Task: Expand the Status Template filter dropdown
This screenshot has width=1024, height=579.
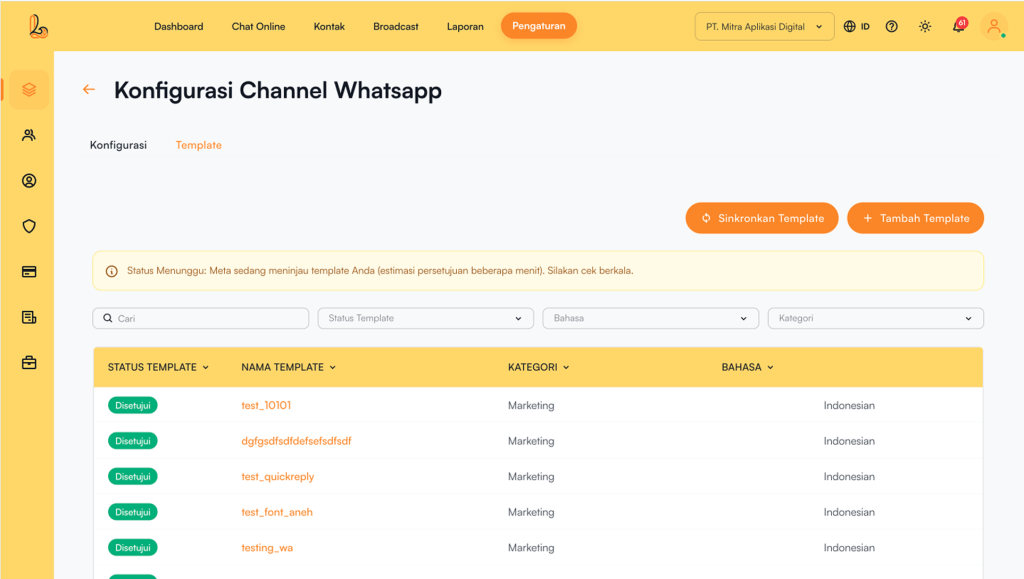Action: [x=425, y=318]
